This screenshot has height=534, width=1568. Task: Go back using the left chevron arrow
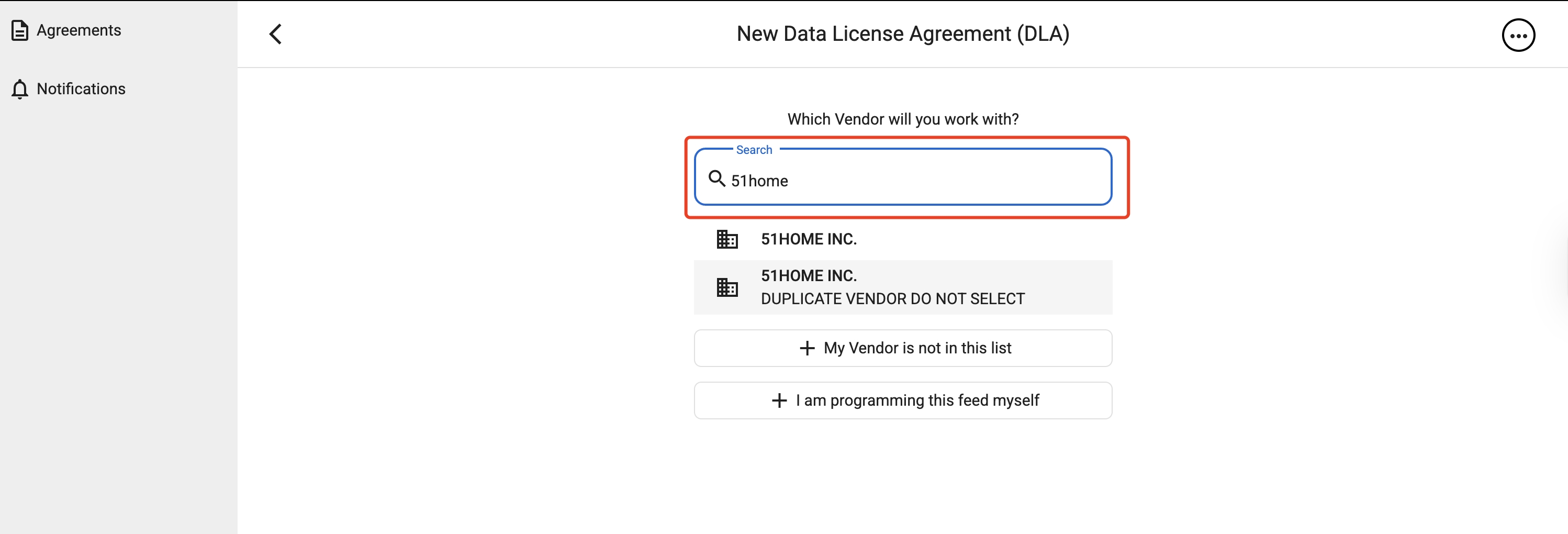pyautogui.click(x=276, y=34)
